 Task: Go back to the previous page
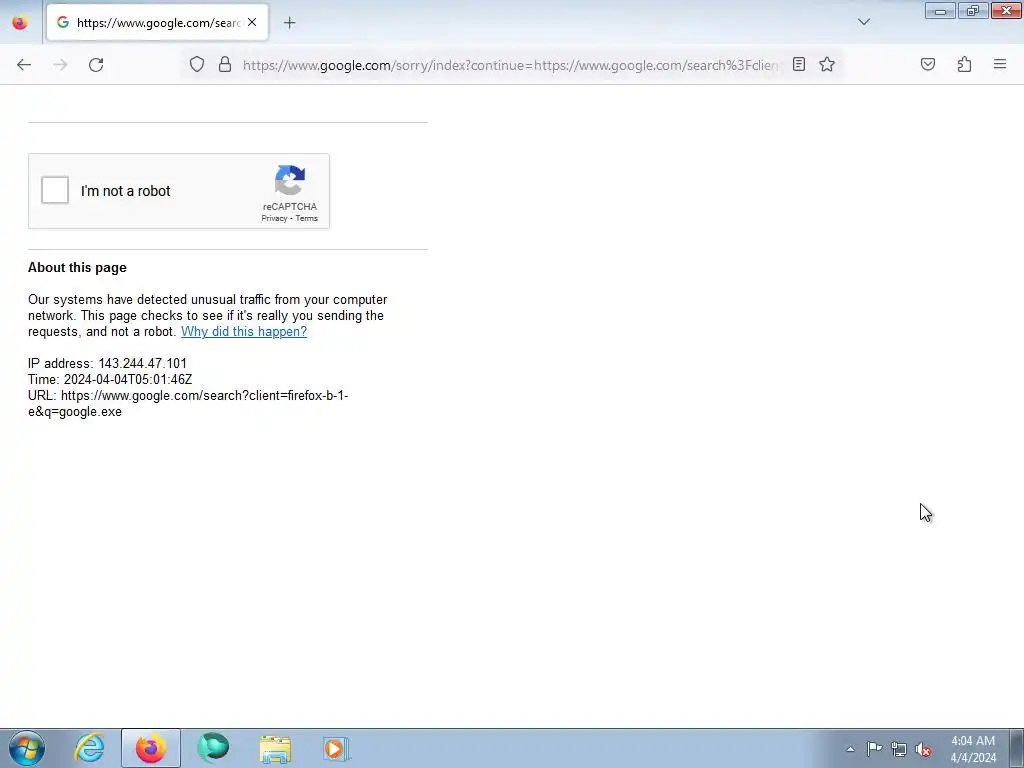tap(24, 65)
